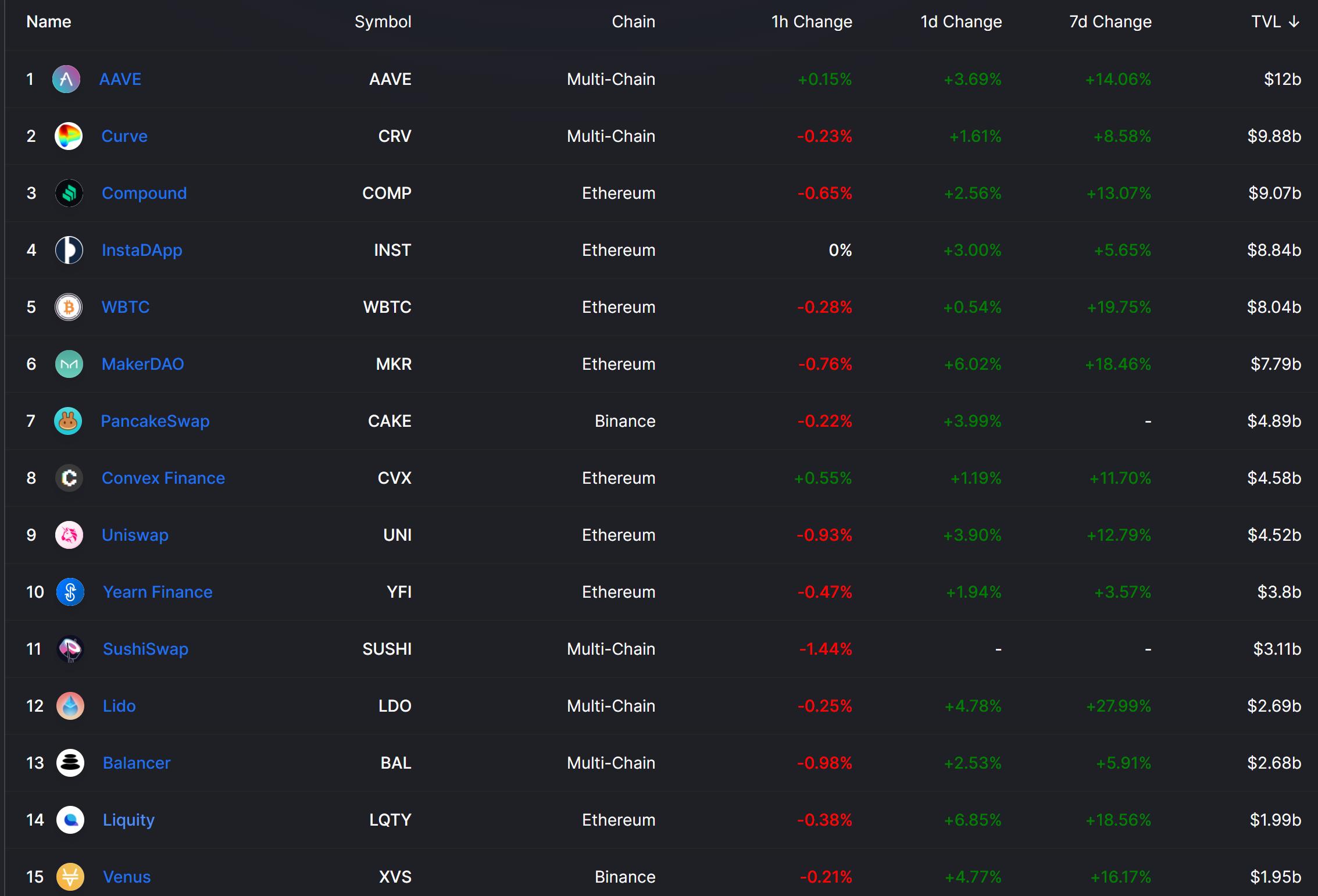Click the Compound green logo icon
The height and width of the screenshot is (896, 1318).
point(69,193)
